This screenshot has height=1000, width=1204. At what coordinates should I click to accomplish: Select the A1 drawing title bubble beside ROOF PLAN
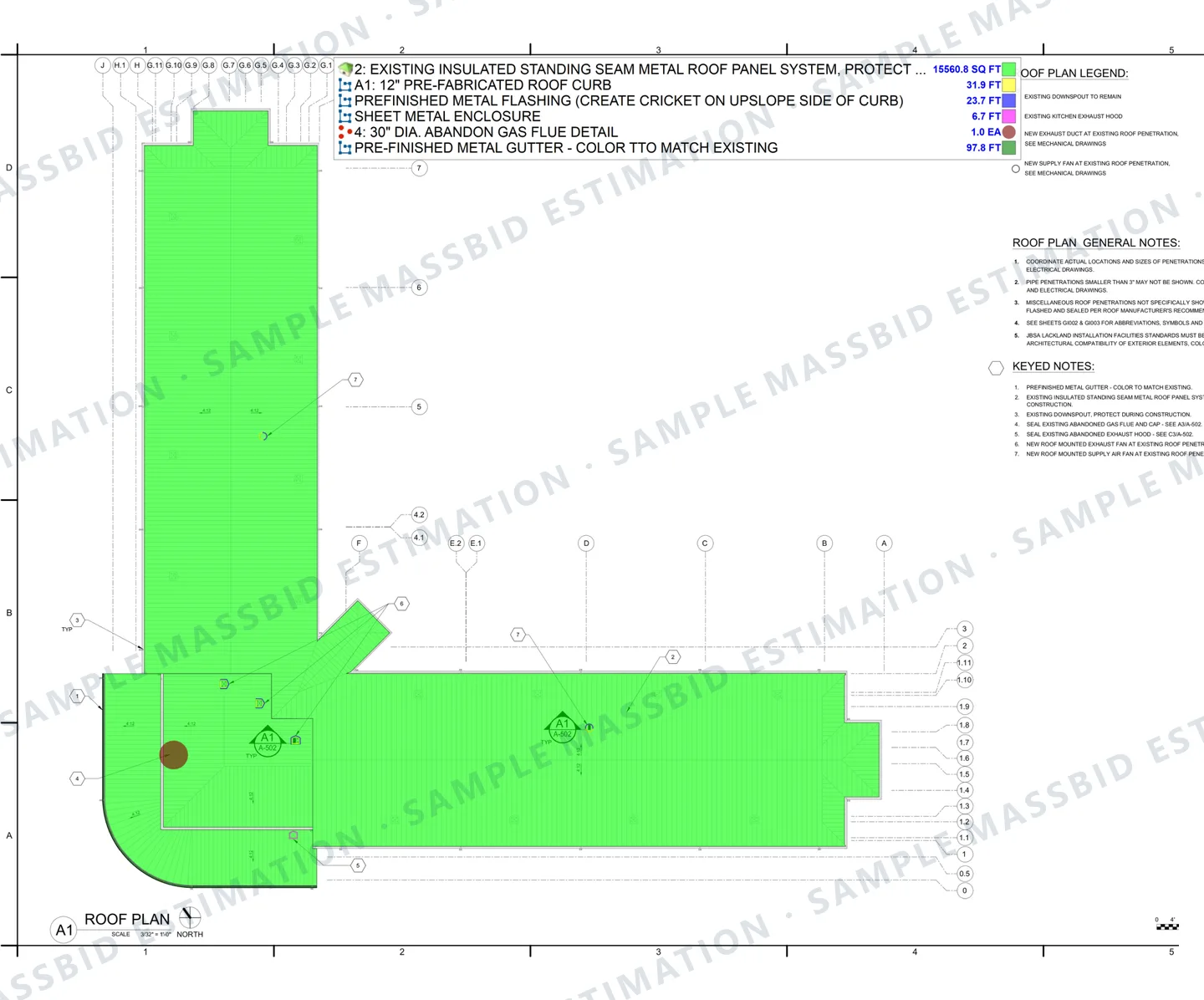[x=64, y=930]
